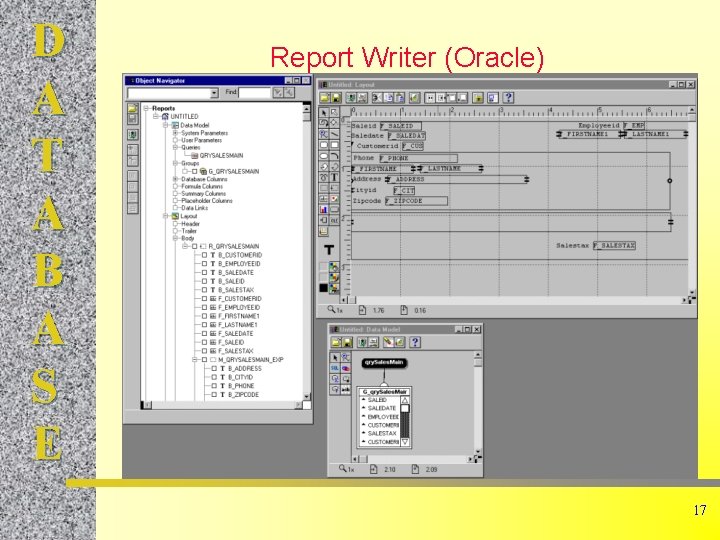Screen dimensions: 720x540
Task: Click the box beside B_EMPLOYEEID
Action: click(204, 264)
